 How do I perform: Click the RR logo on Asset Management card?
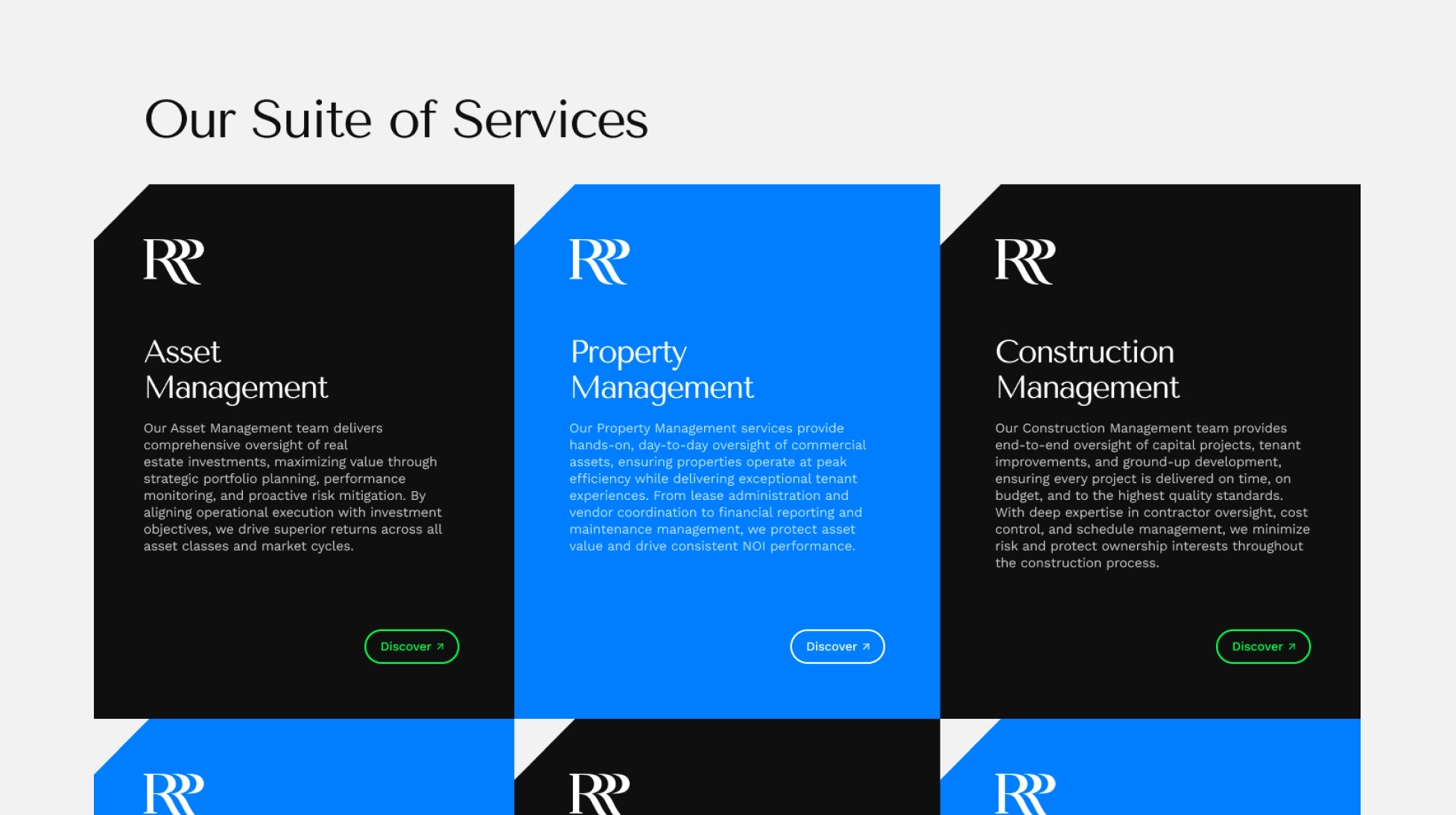[x=173, y=261]
